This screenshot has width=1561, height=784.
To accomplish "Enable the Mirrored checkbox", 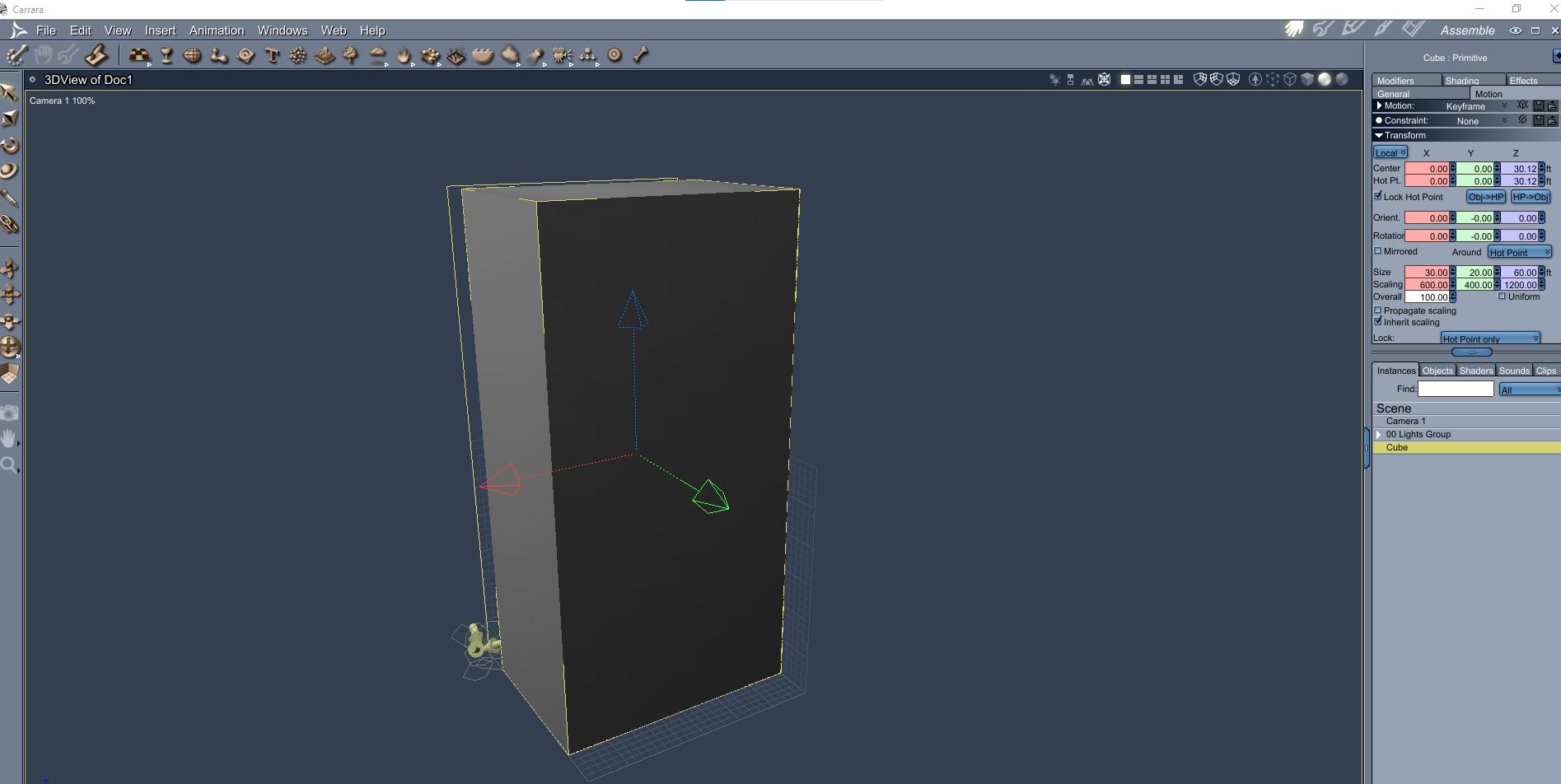I will 1378,251.
